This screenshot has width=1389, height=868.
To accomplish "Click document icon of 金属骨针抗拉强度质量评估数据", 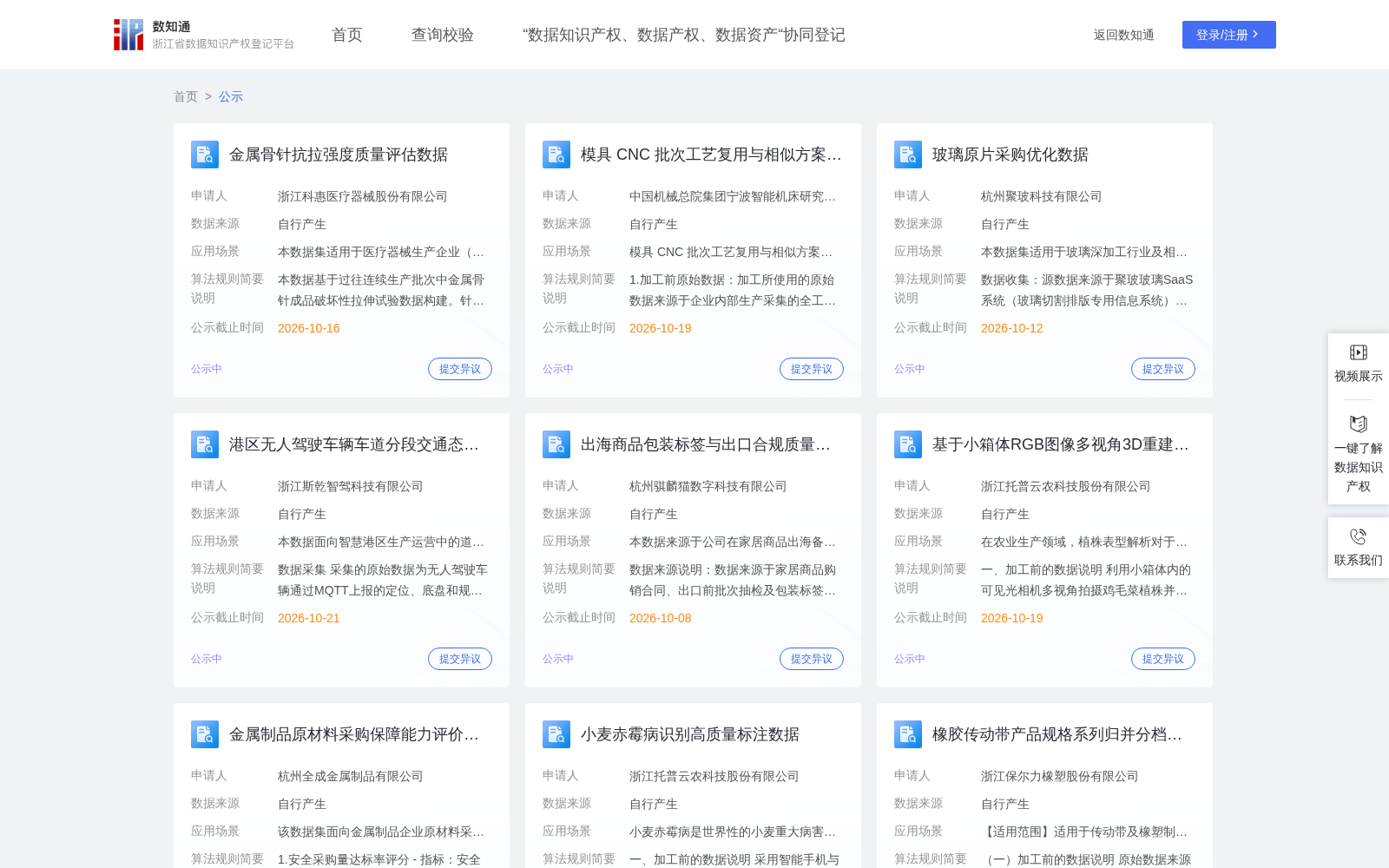I will (205, 155).
